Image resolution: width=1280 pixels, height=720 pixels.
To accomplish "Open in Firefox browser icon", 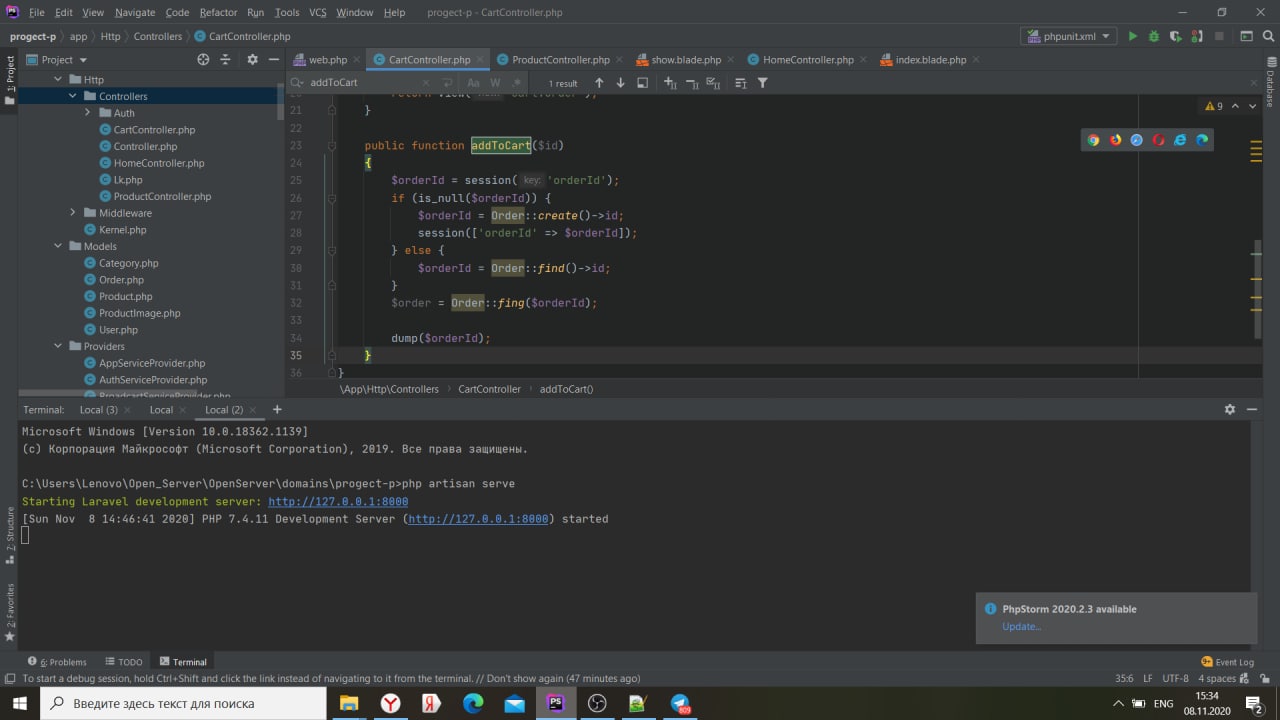I will [x=1115, y=140].
